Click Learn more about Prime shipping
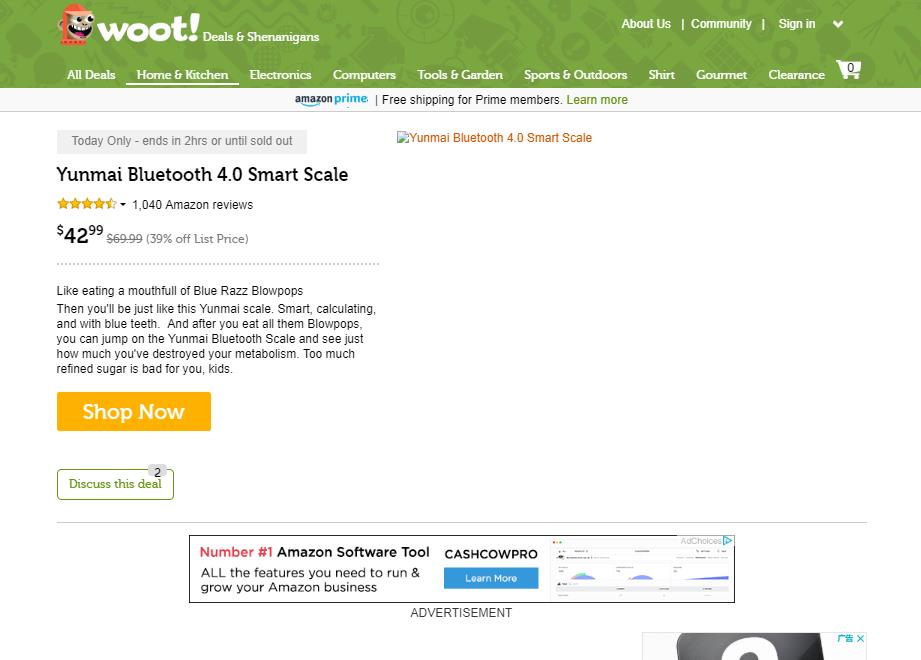Viewport: 921px width, 660px height. (597, 100)
